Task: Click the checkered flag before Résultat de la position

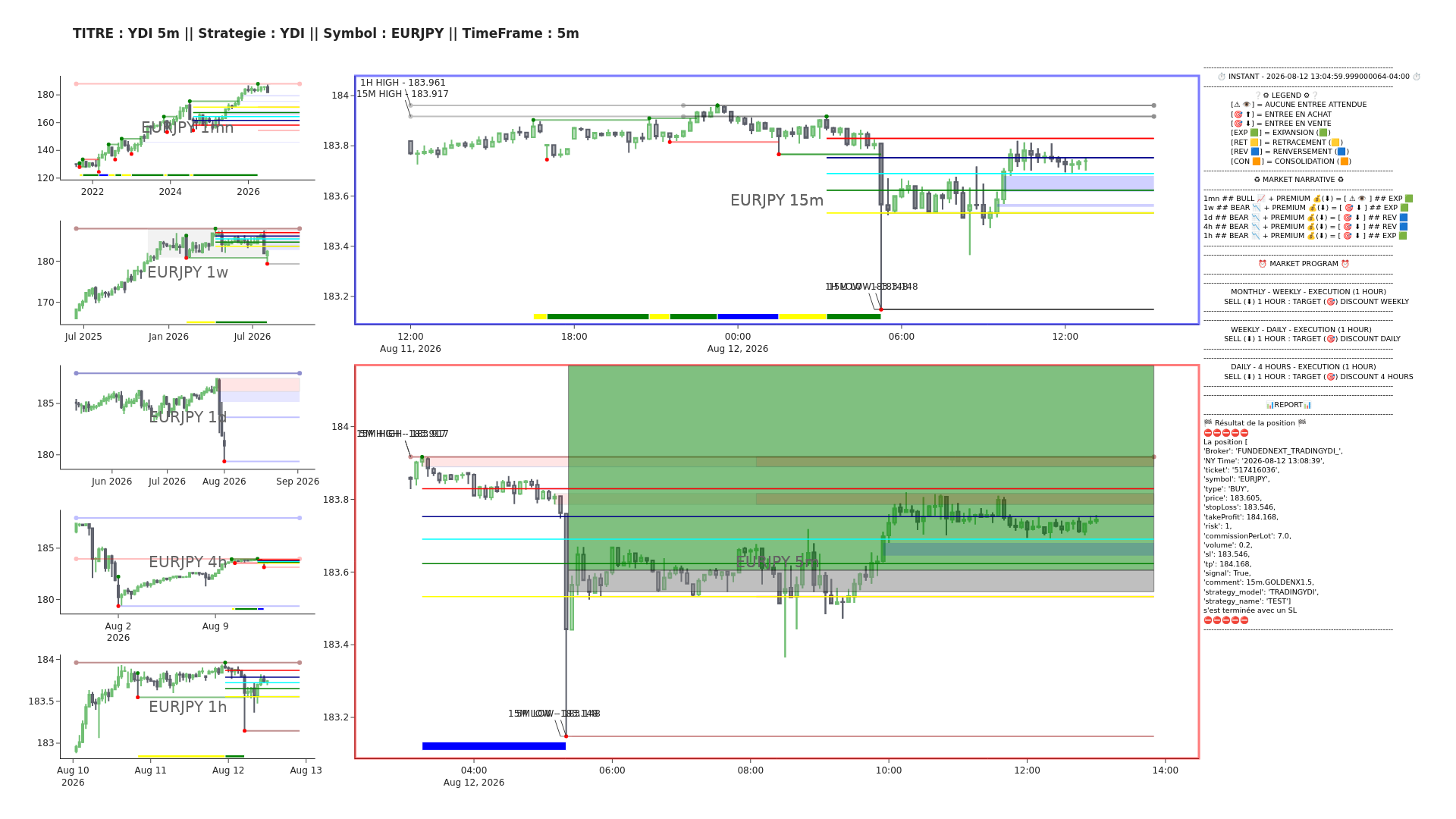Action: [x=1208, y=423]
